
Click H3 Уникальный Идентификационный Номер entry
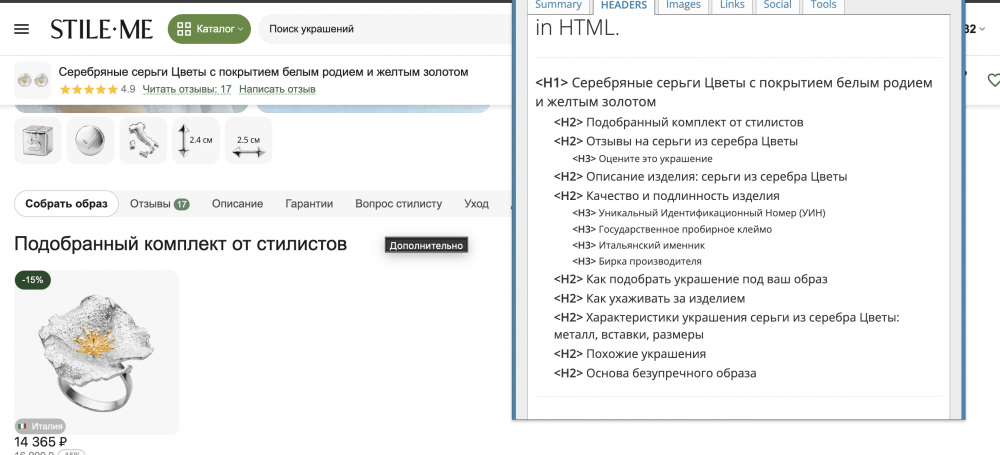click(x=698, y=213)
